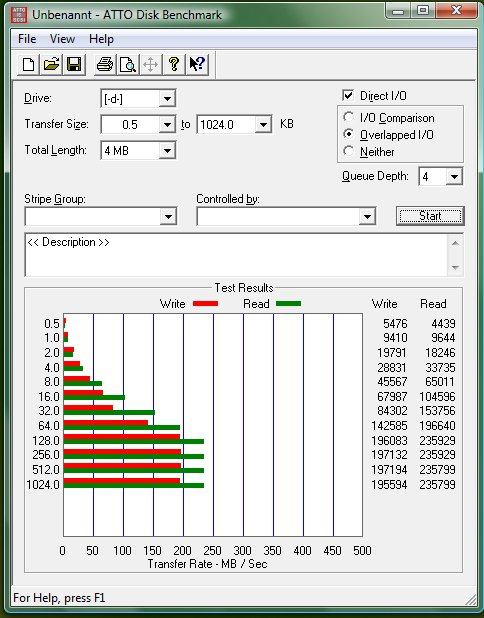484x618 pixels.
Task: Click the green Read legend swatch
Action: [289, 303]
